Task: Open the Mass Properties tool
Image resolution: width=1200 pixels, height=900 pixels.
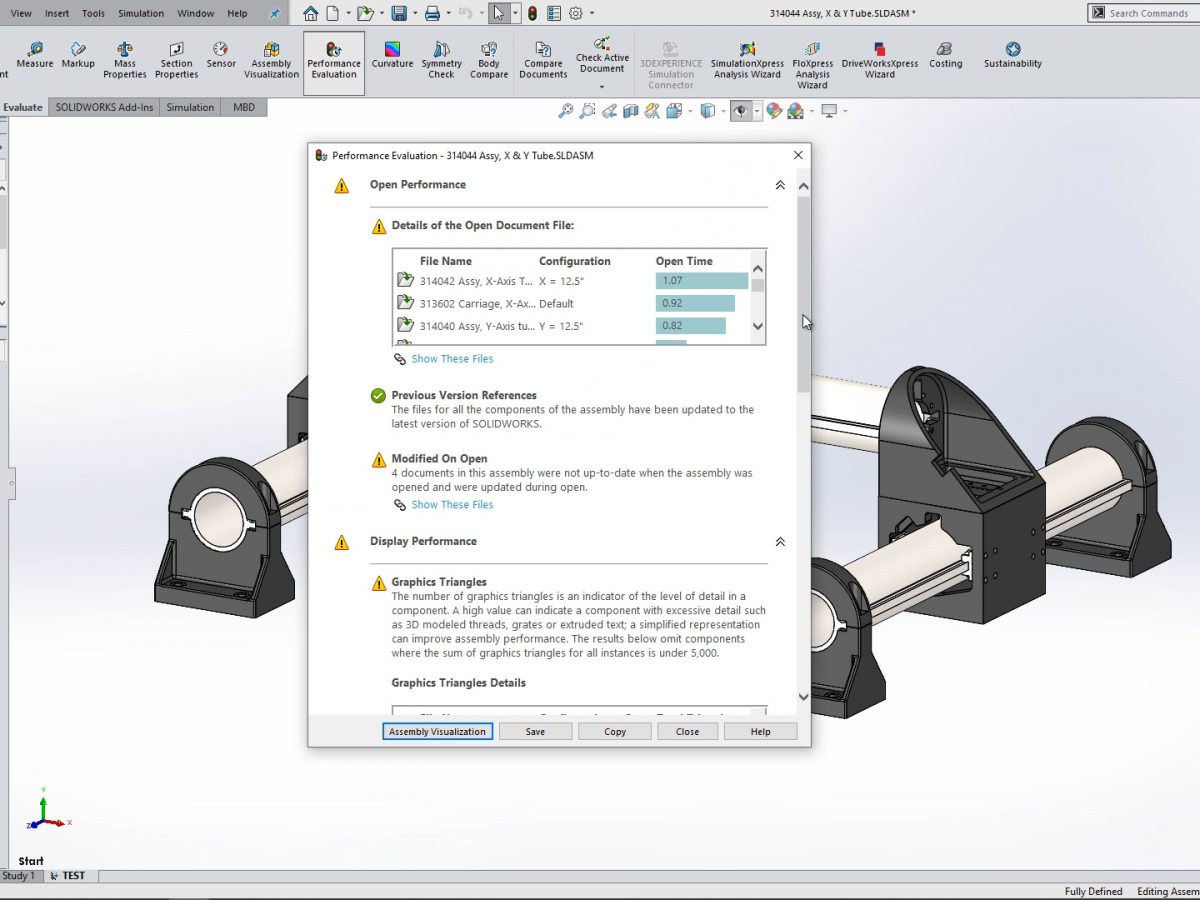Action: [x=125, y=60]
